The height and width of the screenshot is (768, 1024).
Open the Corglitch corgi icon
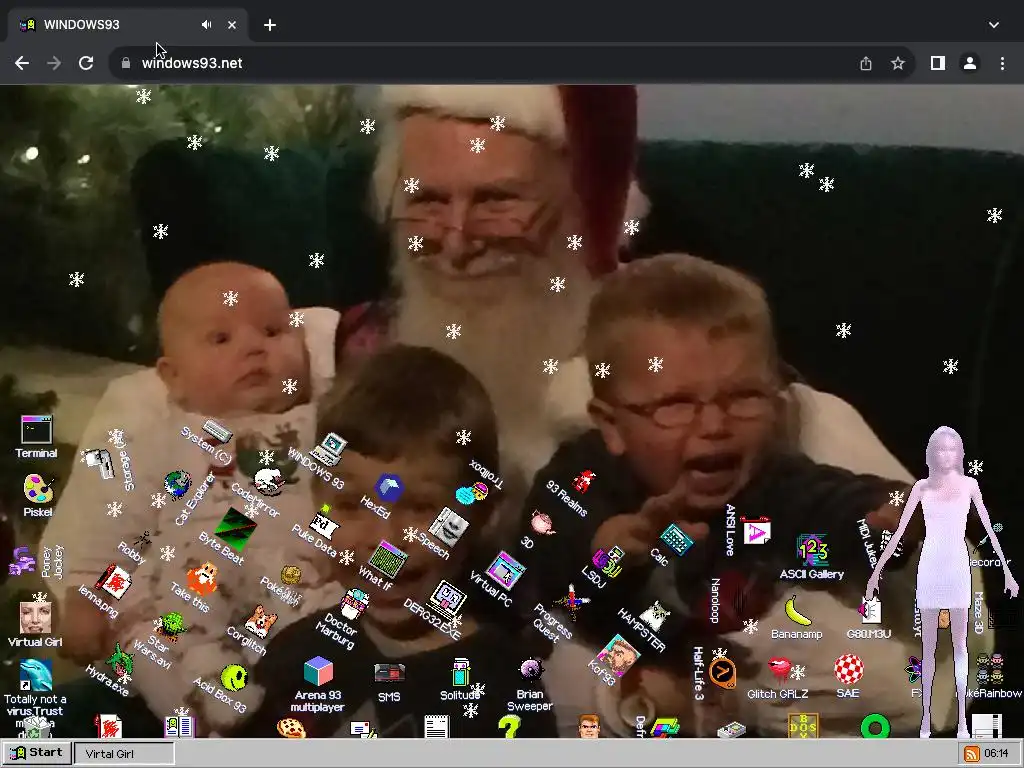coord(260,621)
